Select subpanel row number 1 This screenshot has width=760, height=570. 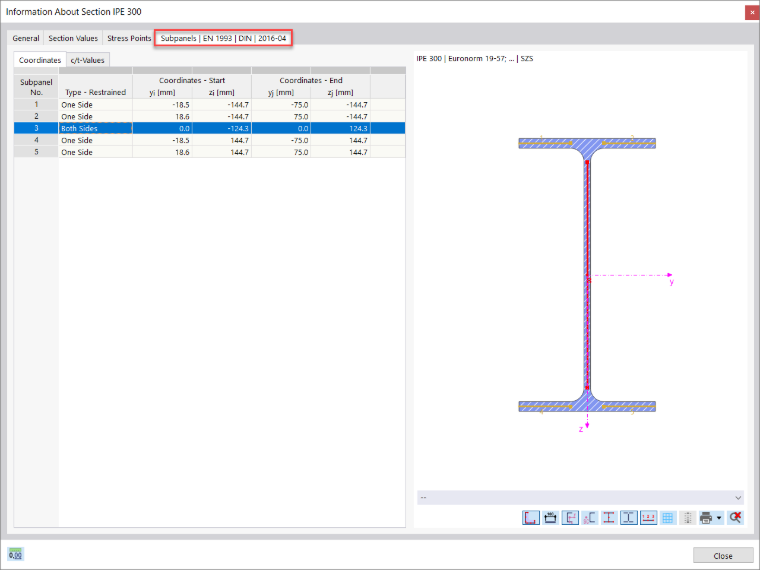36,105
